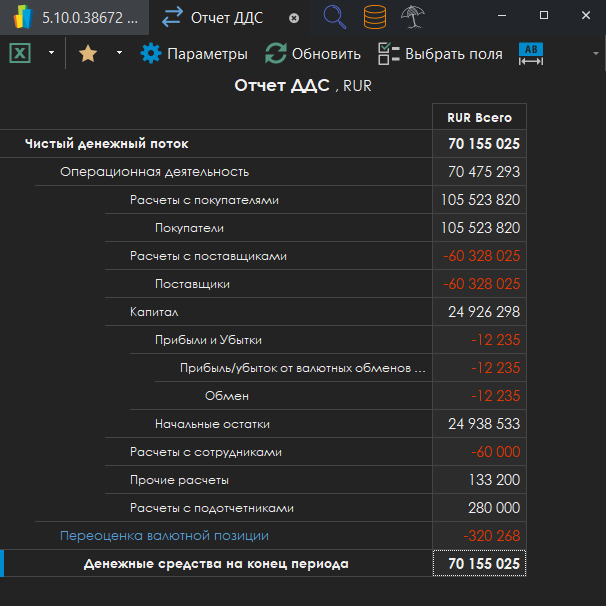
Task: Open Выбрать поля field chooser
Action: coord(440,54)
